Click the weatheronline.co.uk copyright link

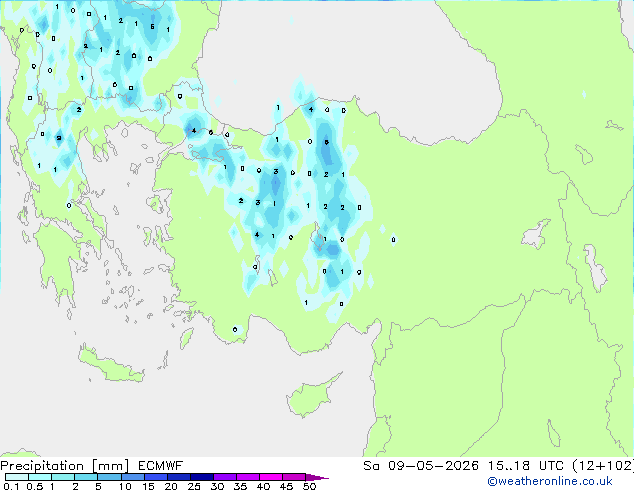[x=550, y=481]
